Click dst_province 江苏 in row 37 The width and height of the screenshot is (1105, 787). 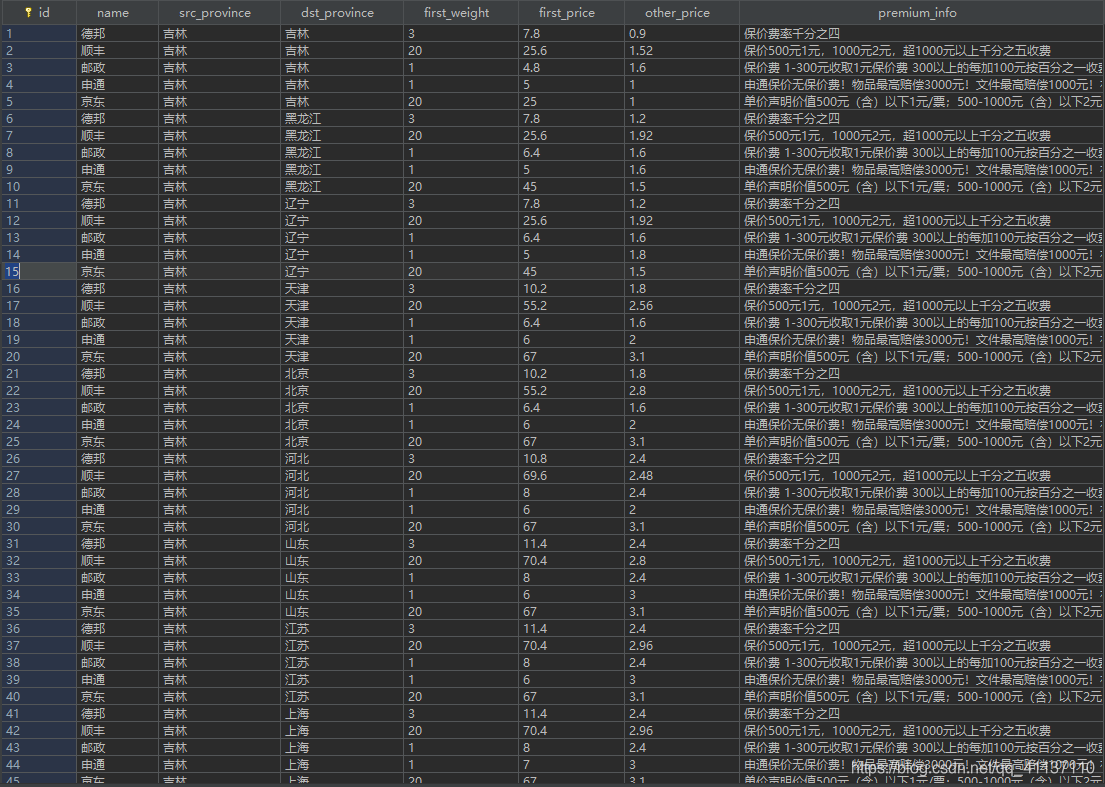342,645
